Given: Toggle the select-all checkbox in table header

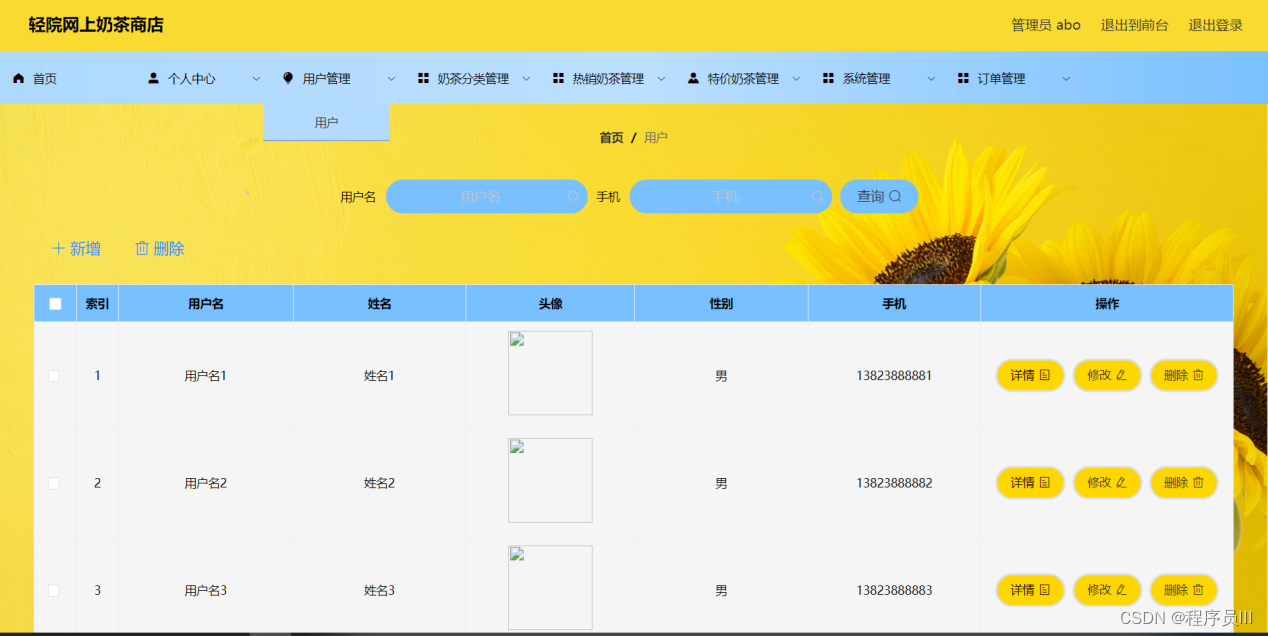Looking at the screenshot, I should click(54, 303).
